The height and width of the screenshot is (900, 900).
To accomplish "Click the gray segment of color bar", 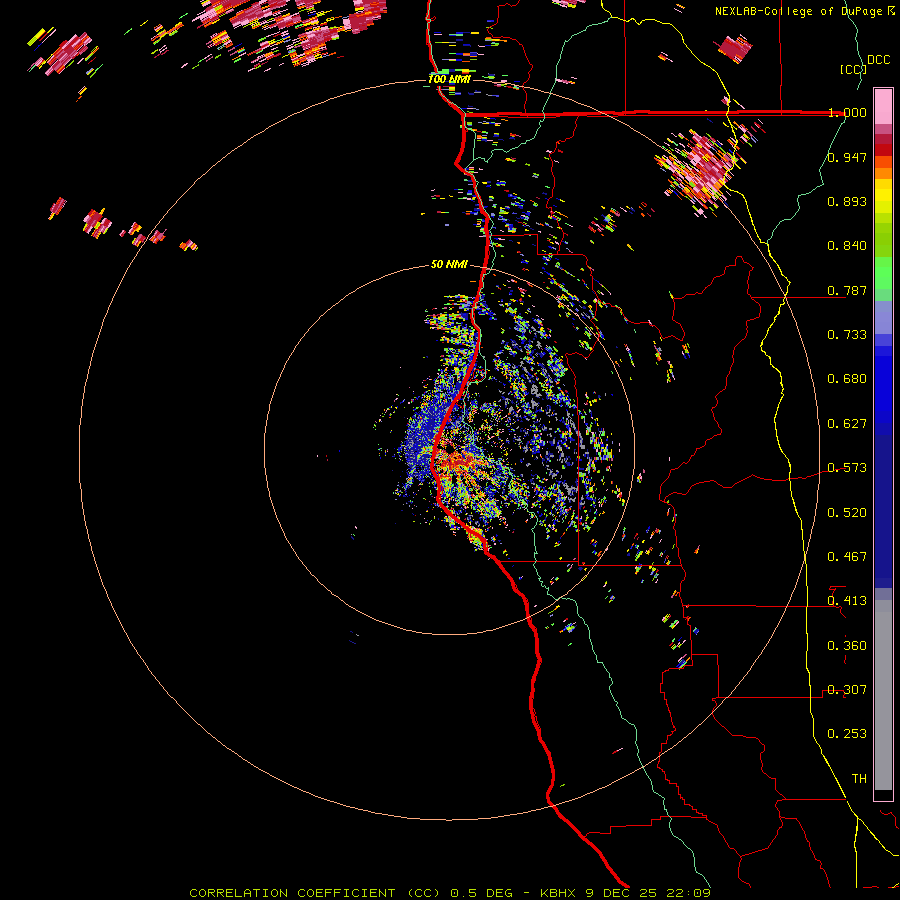I will (883, 695).
